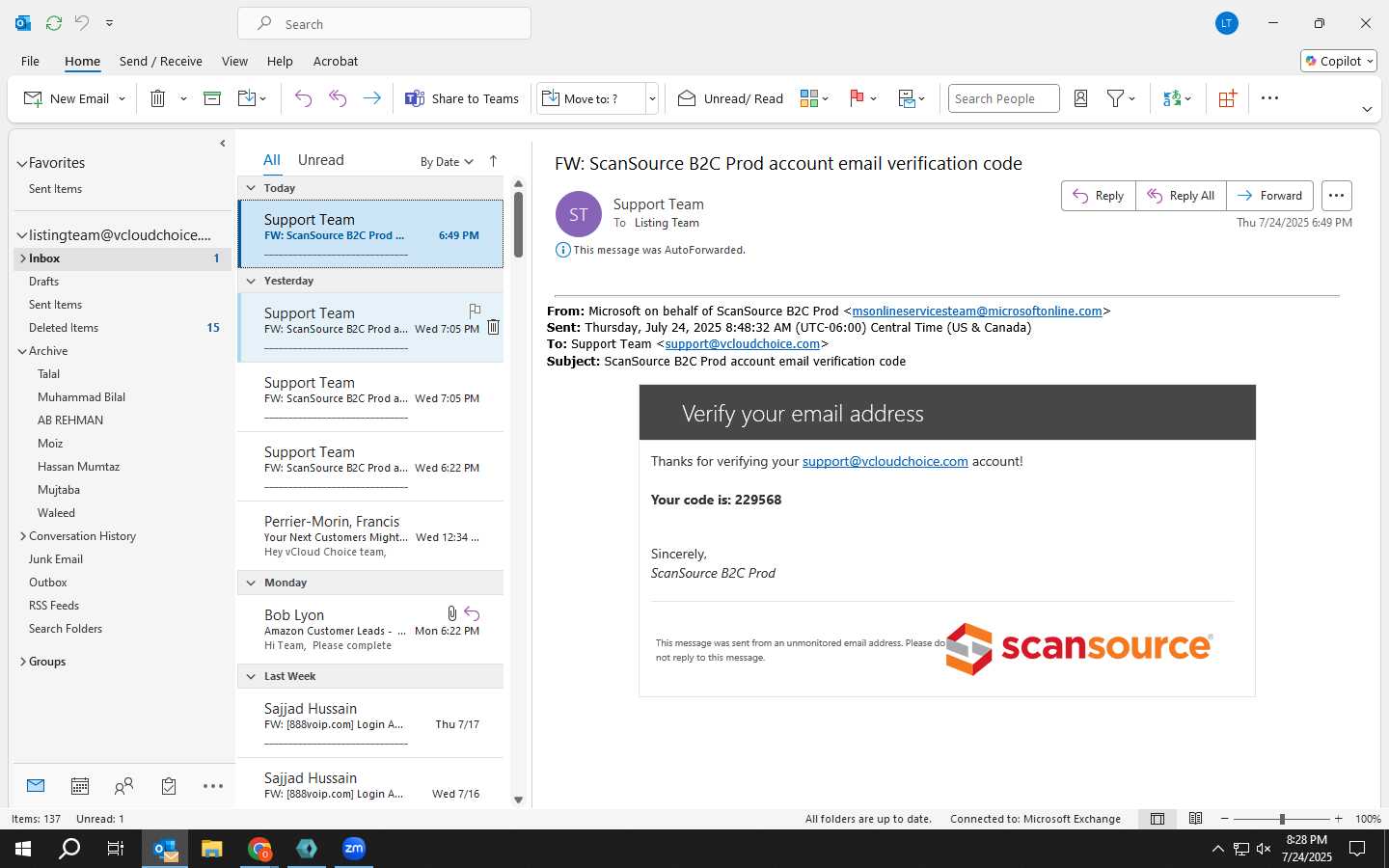Image resolution: width=1389 pixels, height=868 pixels.
Task: Collapse the Archive folder tree
Action: pos(22,351)
